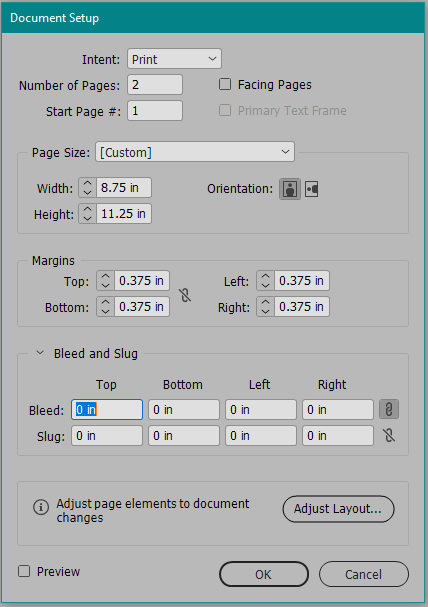Toggle margins link chain icon

tap(185, 295)
